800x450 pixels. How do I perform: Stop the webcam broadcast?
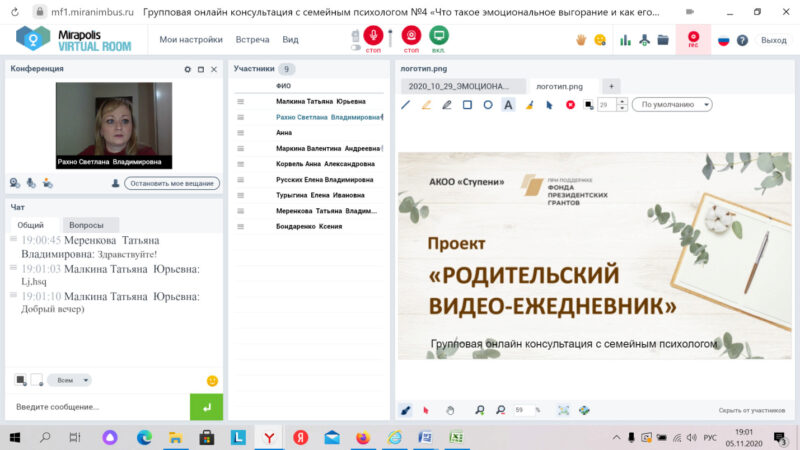tap(411, 36)
